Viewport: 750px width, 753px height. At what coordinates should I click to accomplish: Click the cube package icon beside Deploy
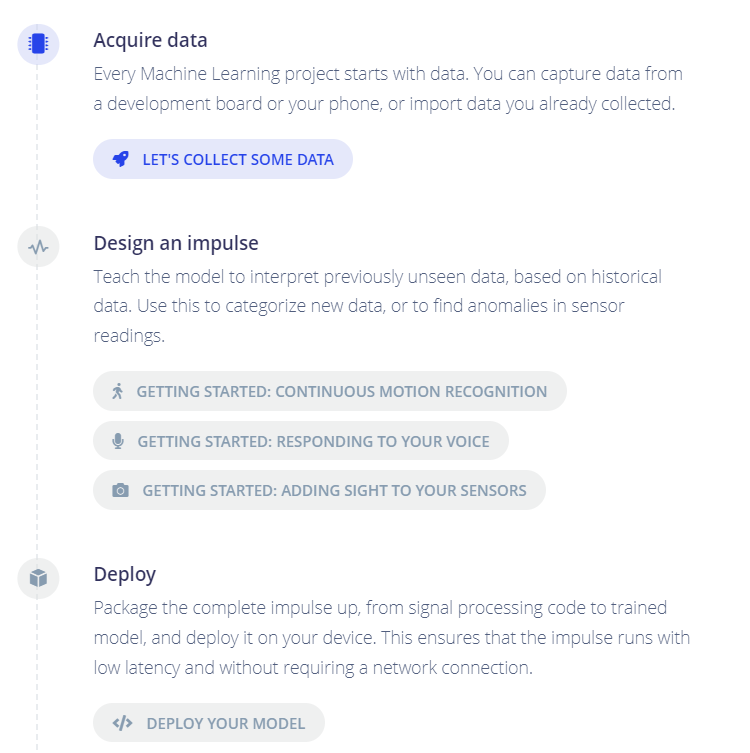[x=38, y=578]
